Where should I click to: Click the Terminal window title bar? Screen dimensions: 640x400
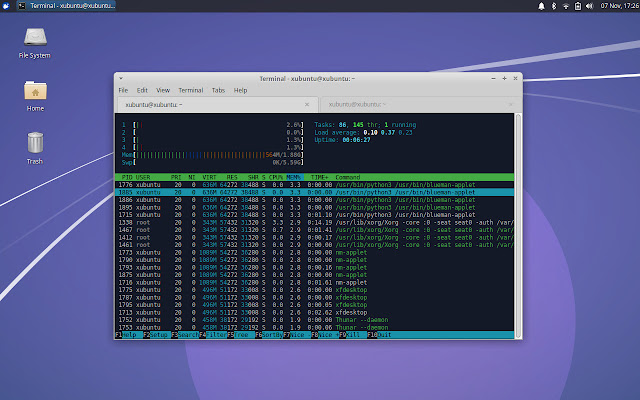307,78
